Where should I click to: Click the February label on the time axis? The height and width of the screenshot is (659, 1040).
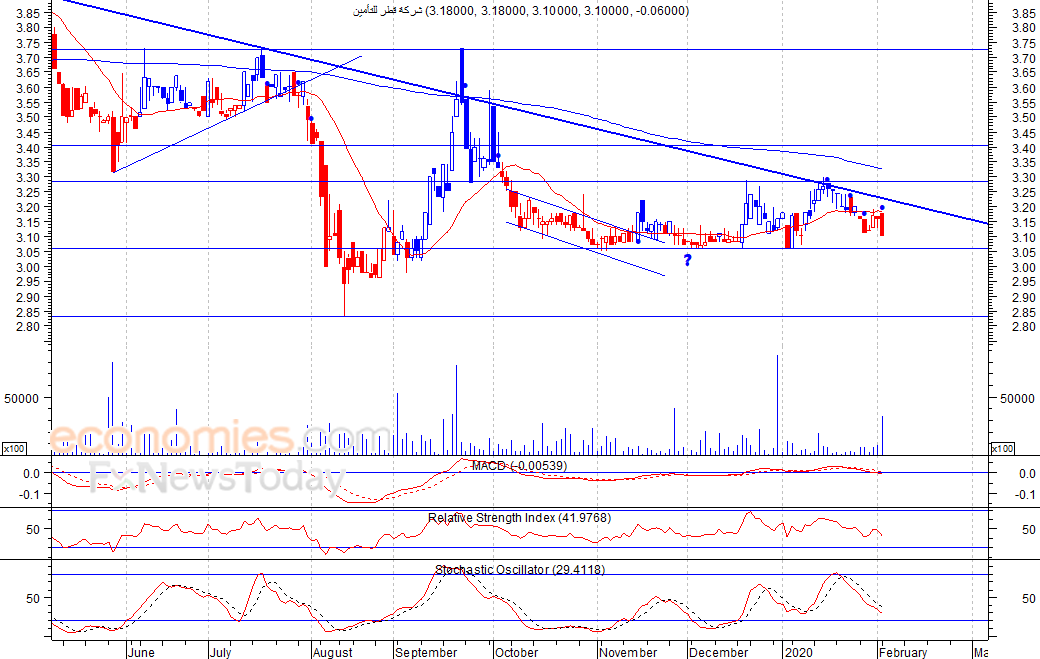click(903, 652)
